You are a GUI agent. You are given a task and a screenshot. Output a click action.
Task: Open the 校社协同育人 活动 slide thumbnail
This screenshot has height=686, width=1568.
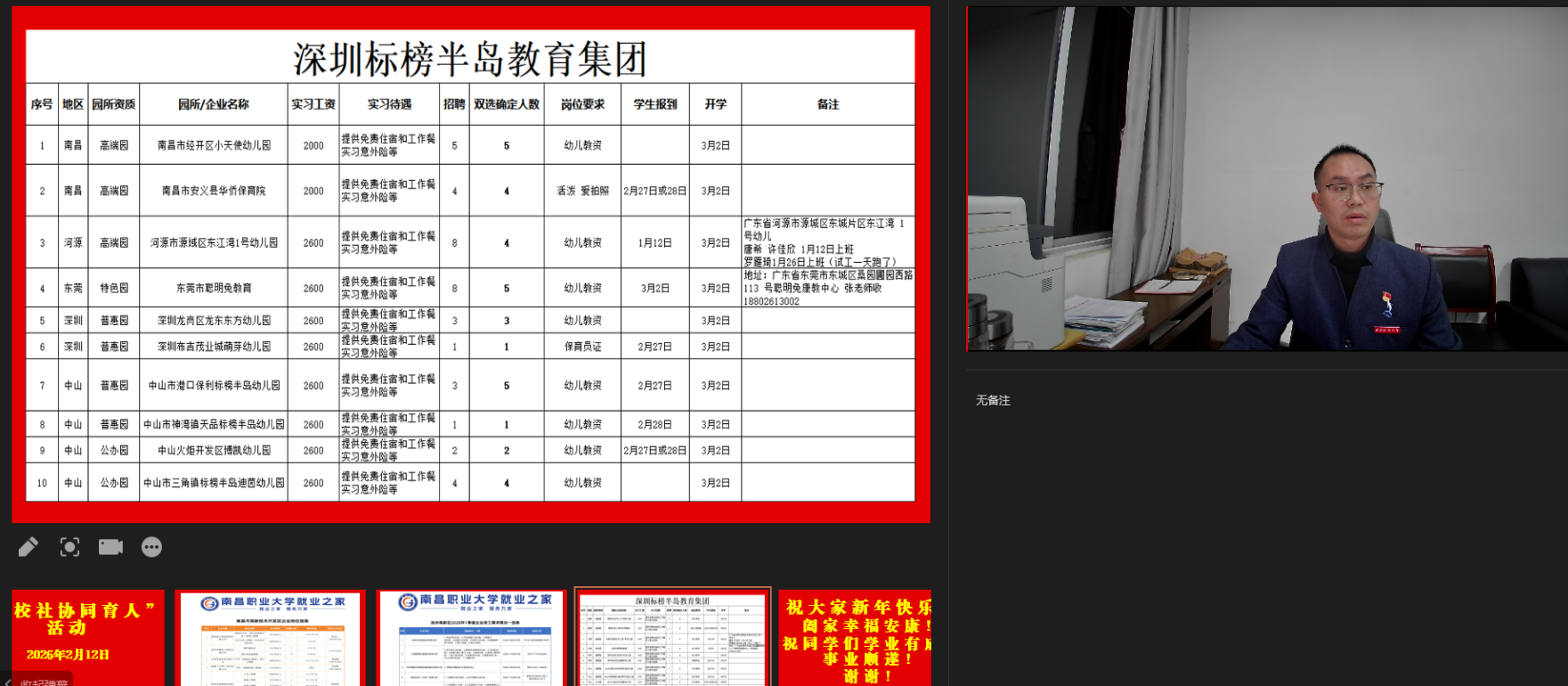point(87,636)
